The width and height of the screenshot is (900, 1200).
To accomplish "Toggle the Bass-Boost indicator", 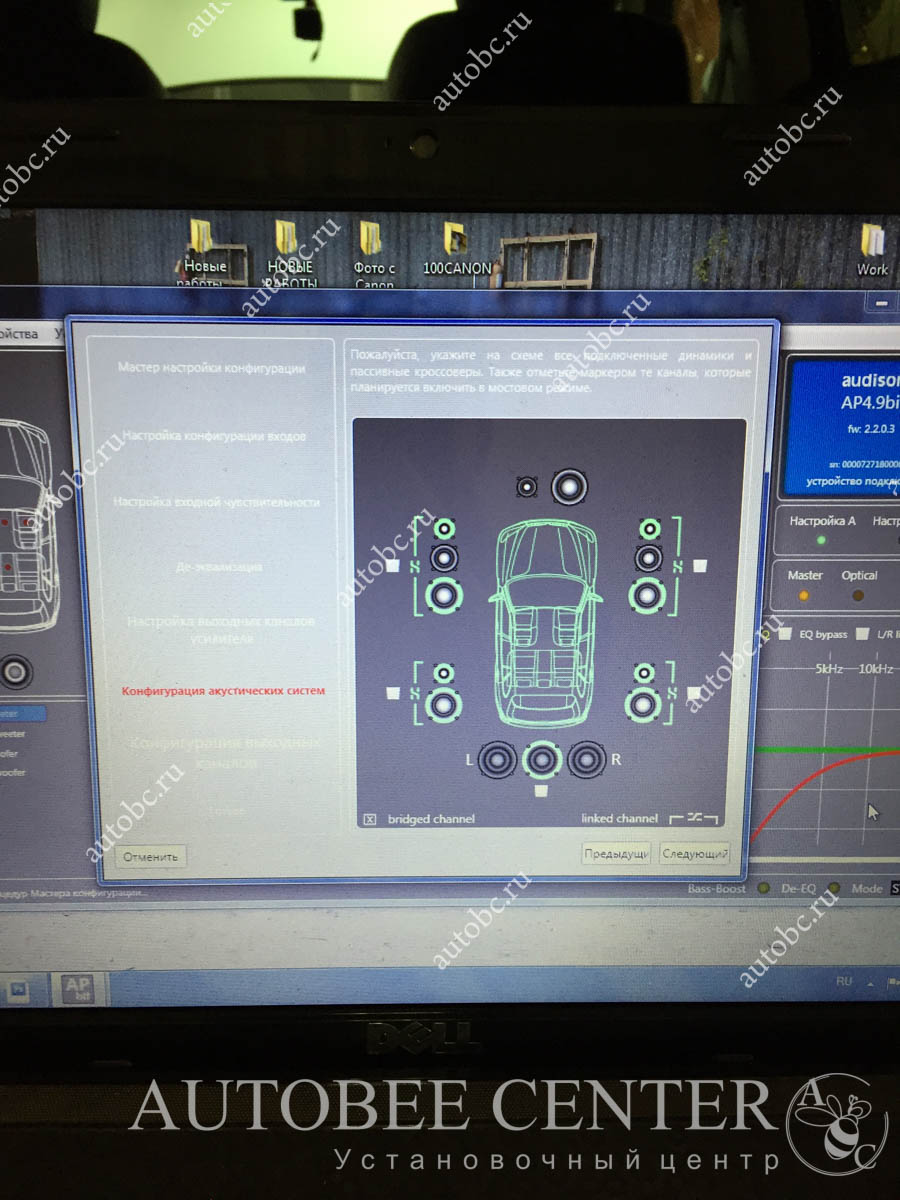I will 764,888.
